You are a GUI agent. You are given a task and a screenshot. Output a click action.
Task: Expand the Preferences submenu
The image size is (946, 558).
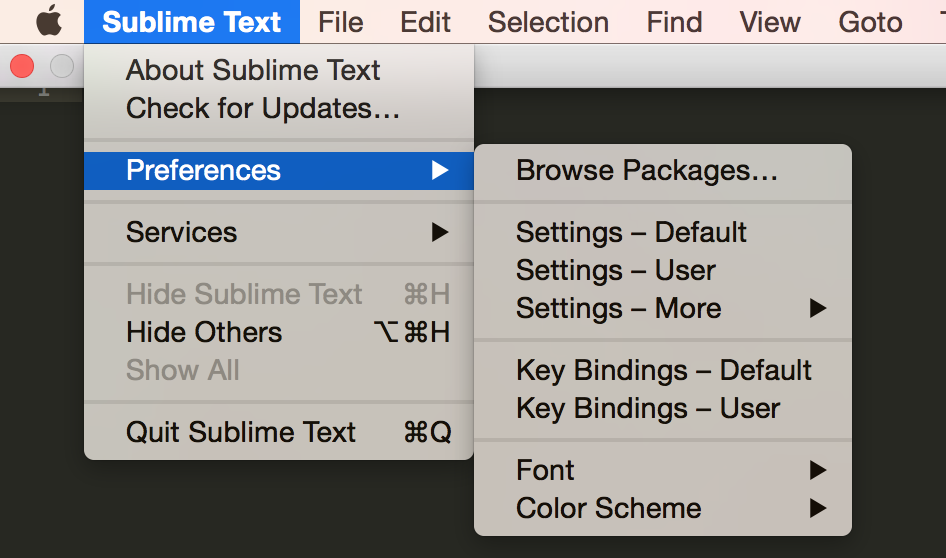click(x=279, y=171)
